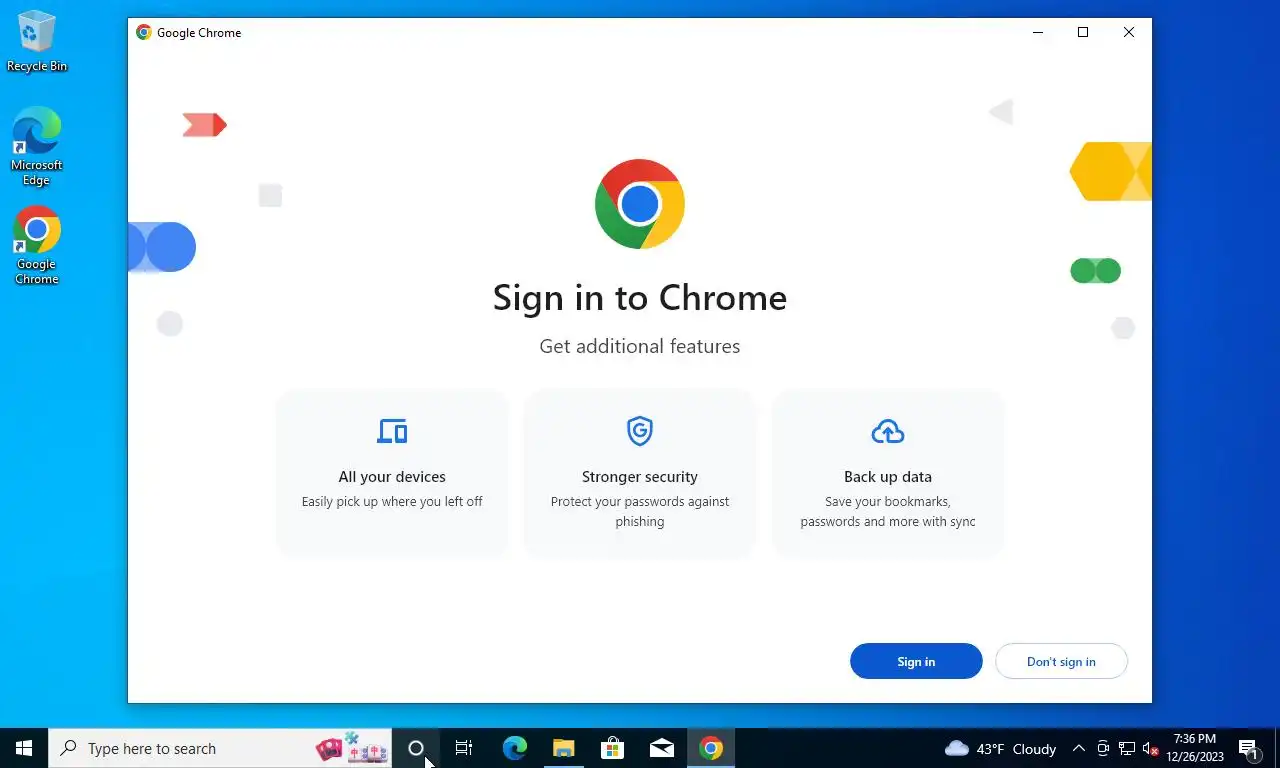Open the weather widget showing 43°F Cloudy
The height and width of the screenshot is (768, 1280).
[x=1001, y=748]
